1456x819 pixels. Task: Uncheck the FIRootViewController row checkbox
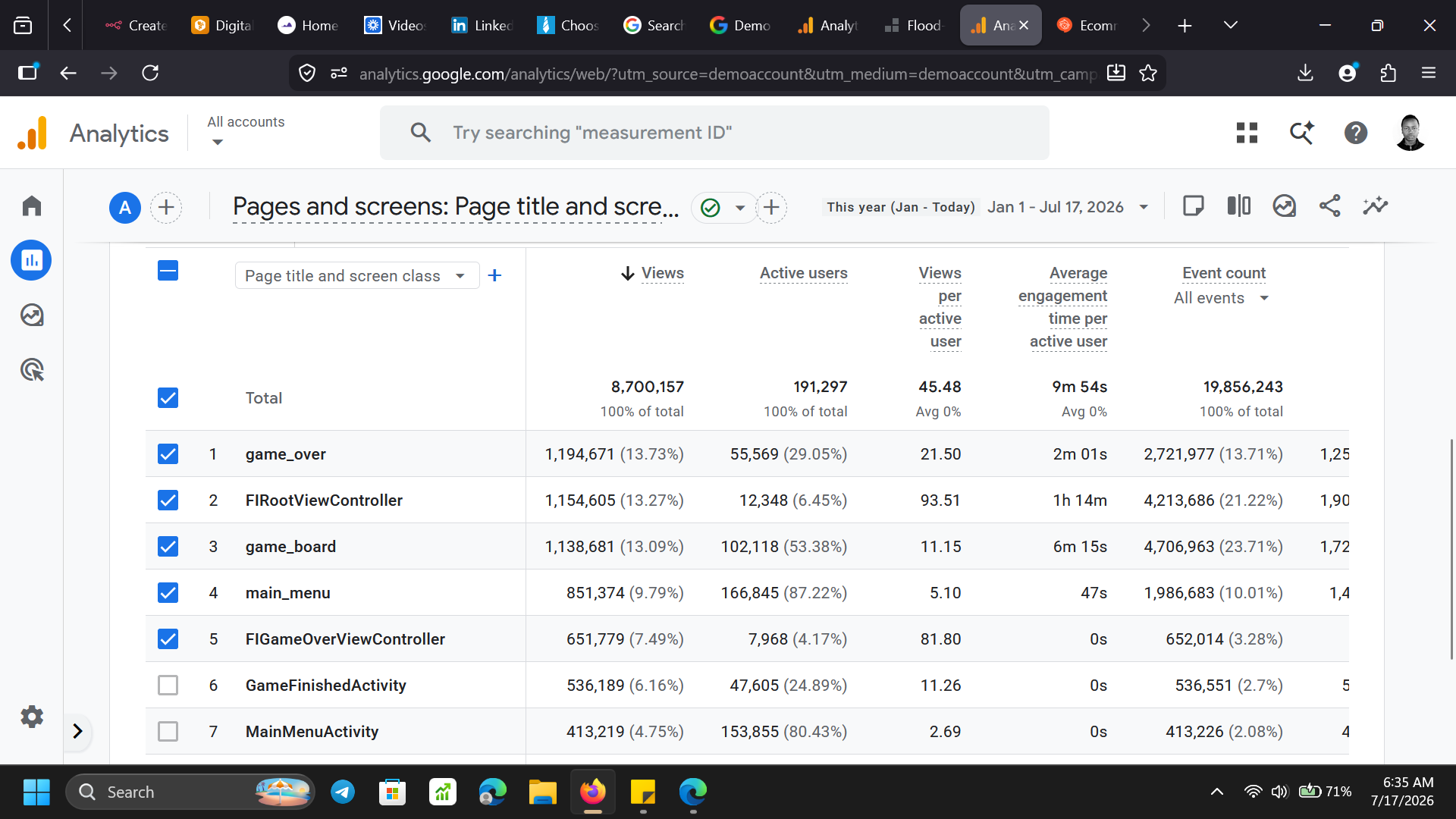tap(168, 500)
